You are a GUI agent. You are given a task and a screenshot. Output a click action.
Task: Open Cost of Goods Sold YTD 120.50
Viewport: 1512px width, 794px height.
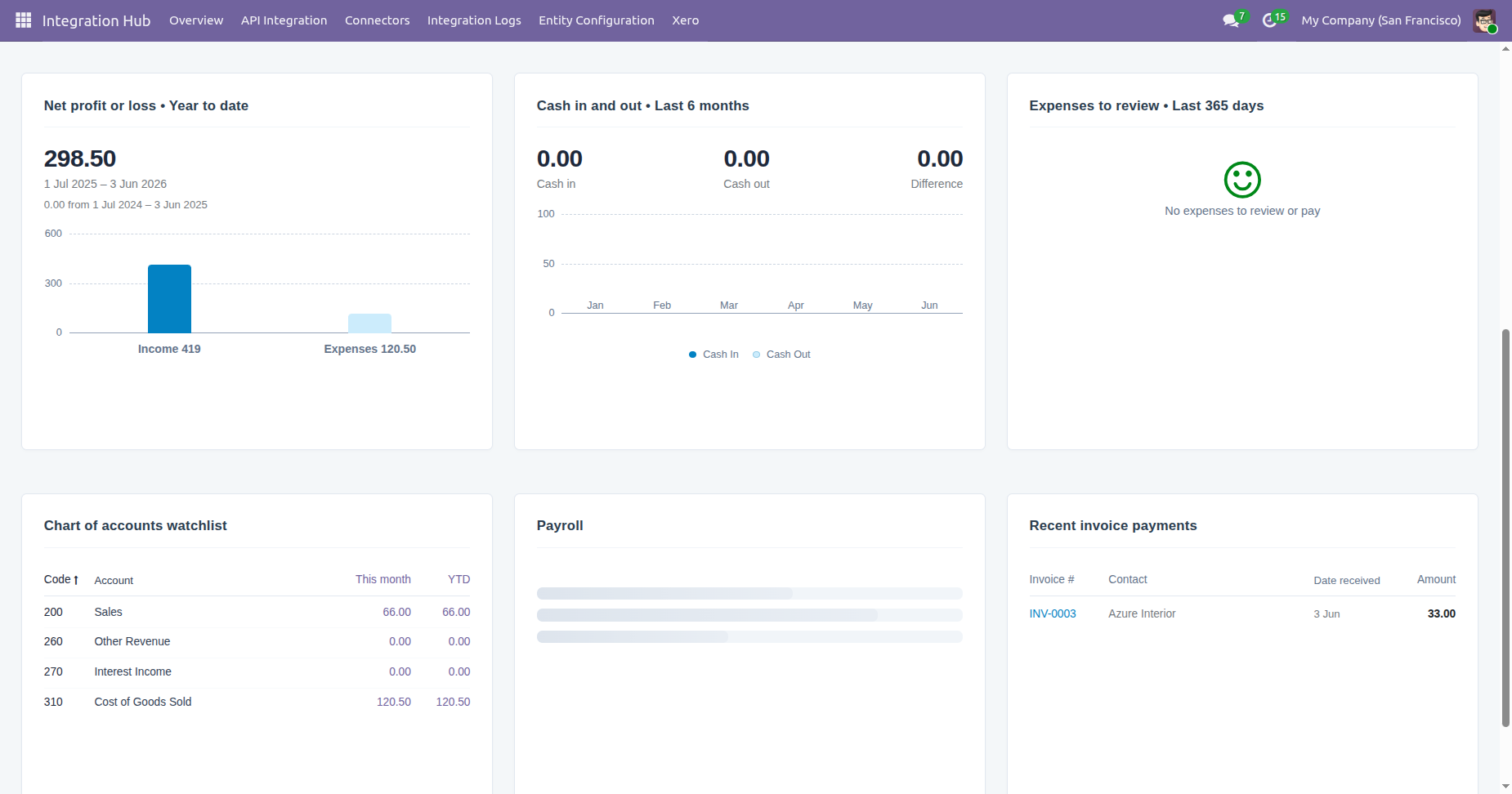453,702
